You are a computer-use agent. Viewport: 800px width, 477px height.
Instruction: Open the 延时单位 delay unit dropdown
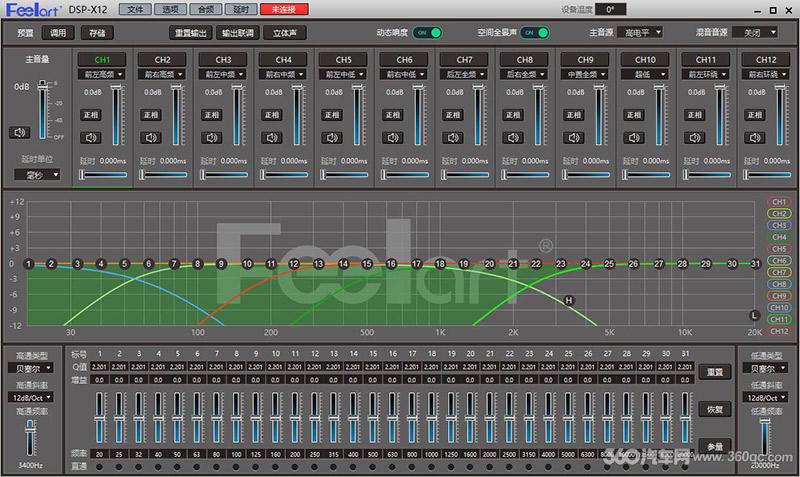pos(37,175)
